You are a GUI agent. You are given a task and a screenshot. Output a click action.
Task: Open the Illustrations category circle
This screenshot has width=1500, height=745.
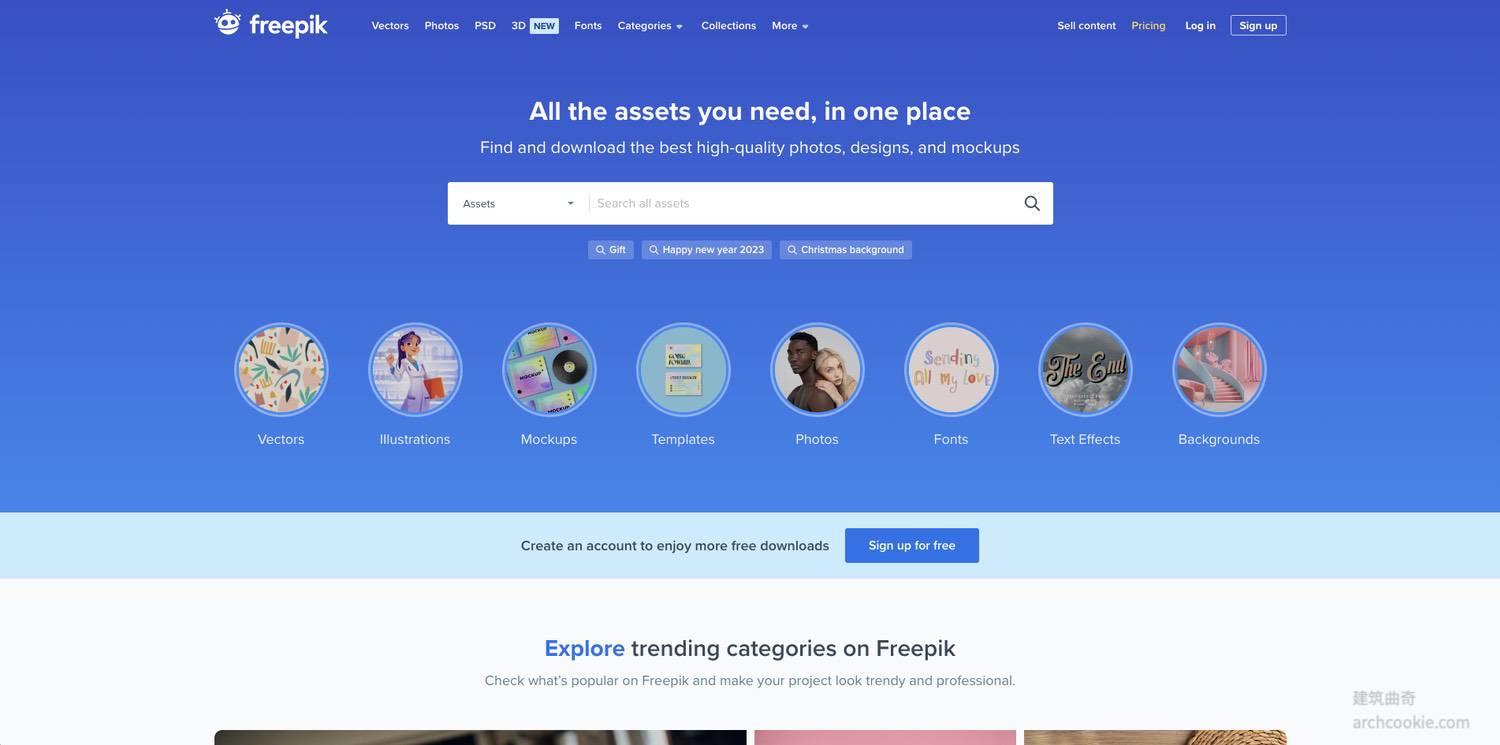tap(415, 369)
